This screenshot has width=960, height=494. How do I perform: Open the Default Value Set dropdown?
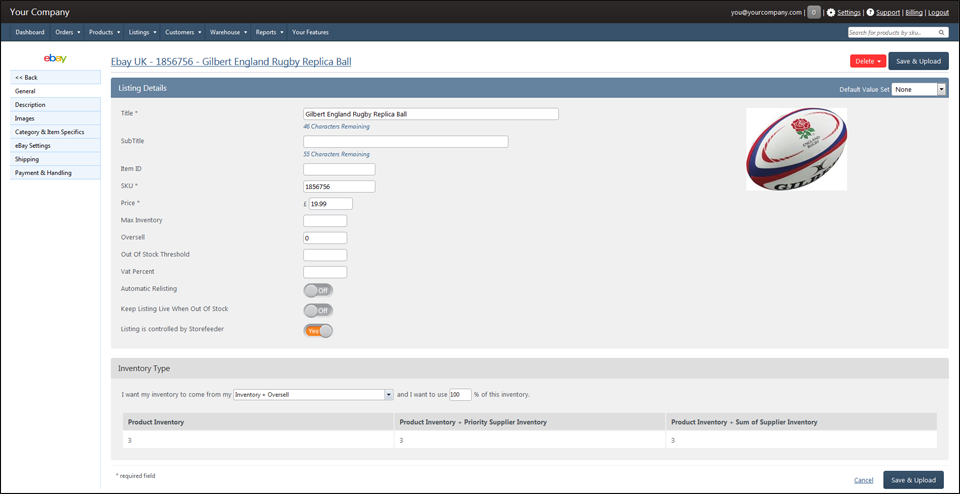click(919, 89)
